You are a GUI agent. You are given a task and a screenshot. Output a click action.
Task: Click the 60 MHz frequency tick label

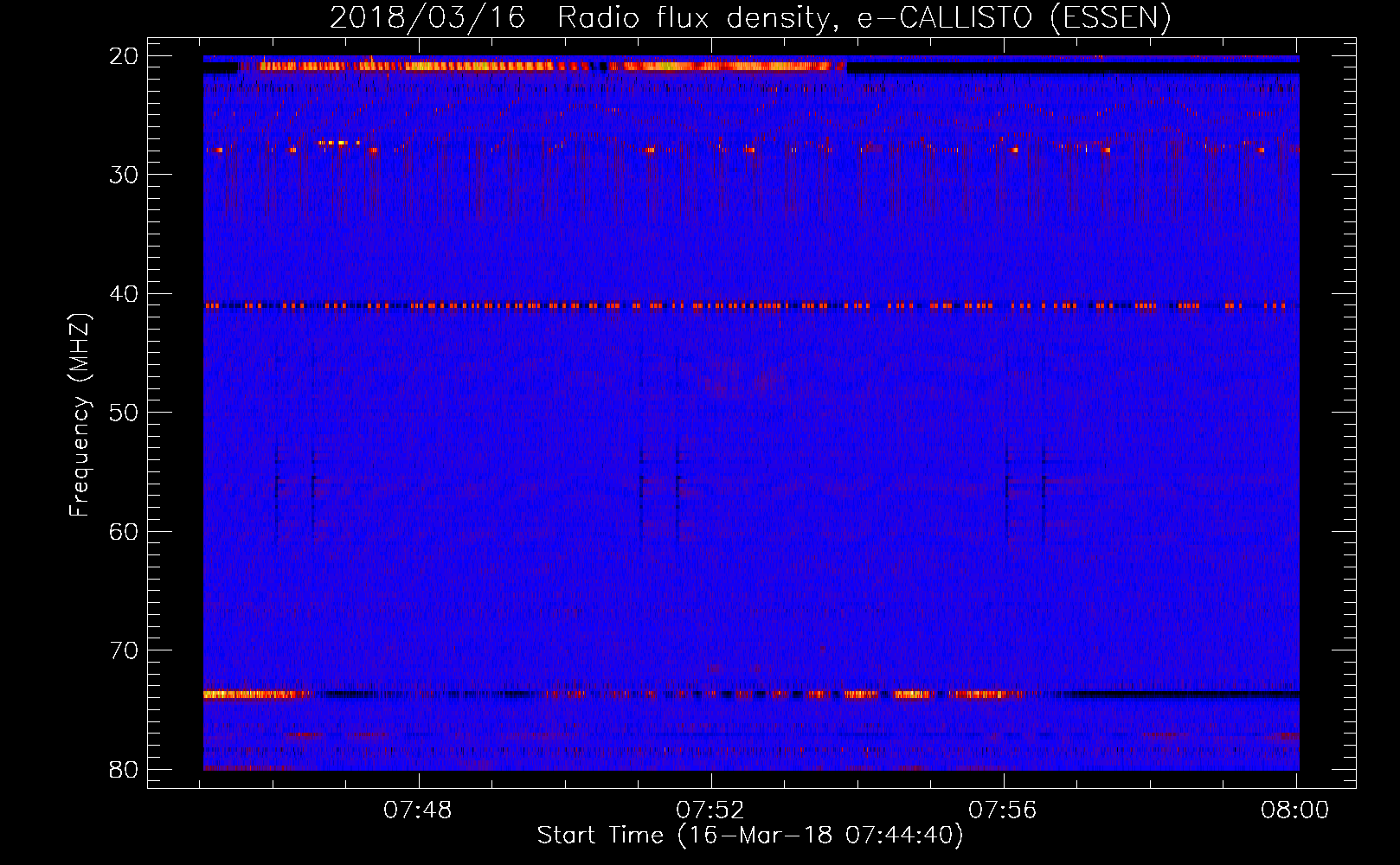pyautogui.click(x=124, y=532)
